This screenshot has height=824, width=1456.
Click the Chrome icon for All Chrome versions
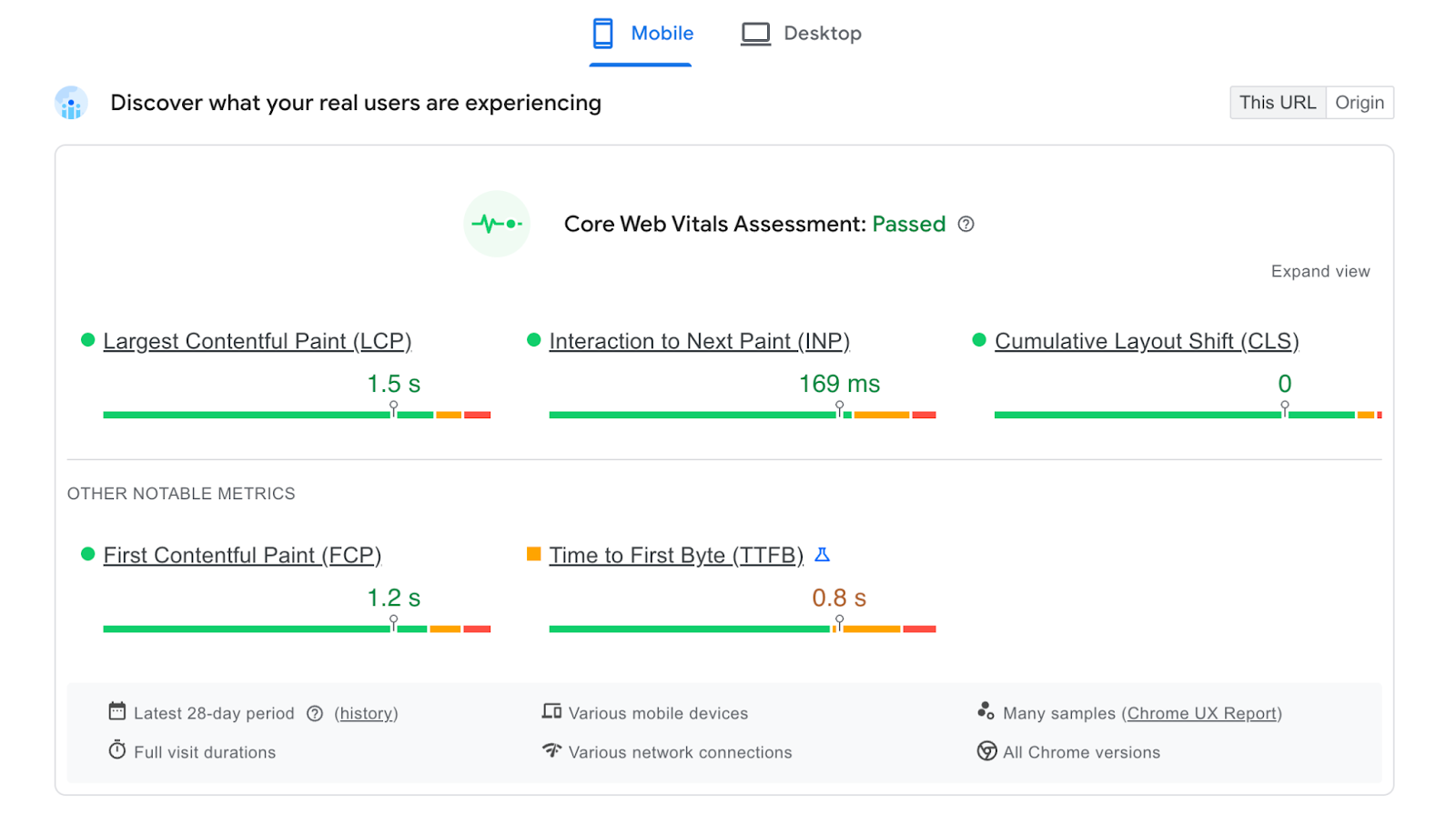[x=986, y=751]
